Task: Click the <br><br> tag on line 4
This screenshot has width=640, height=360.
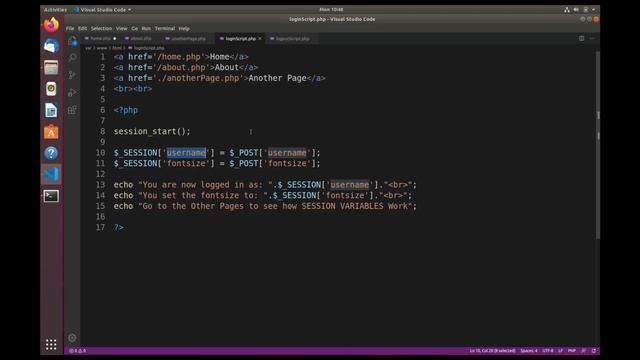Action: [x=133, y=89]
